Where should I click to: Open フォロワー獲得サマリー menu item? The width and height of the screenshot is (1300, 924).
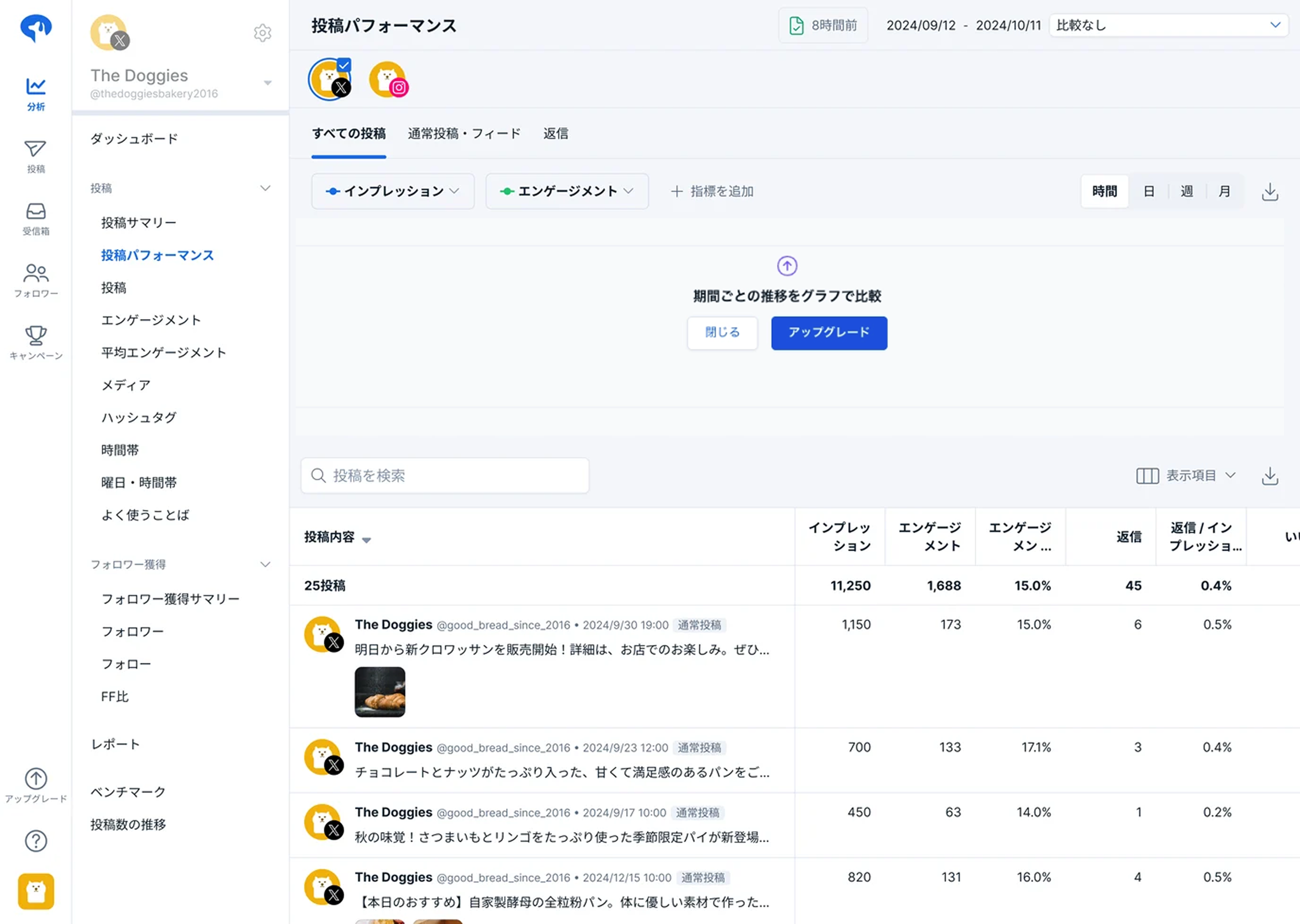tap(170, 599)
